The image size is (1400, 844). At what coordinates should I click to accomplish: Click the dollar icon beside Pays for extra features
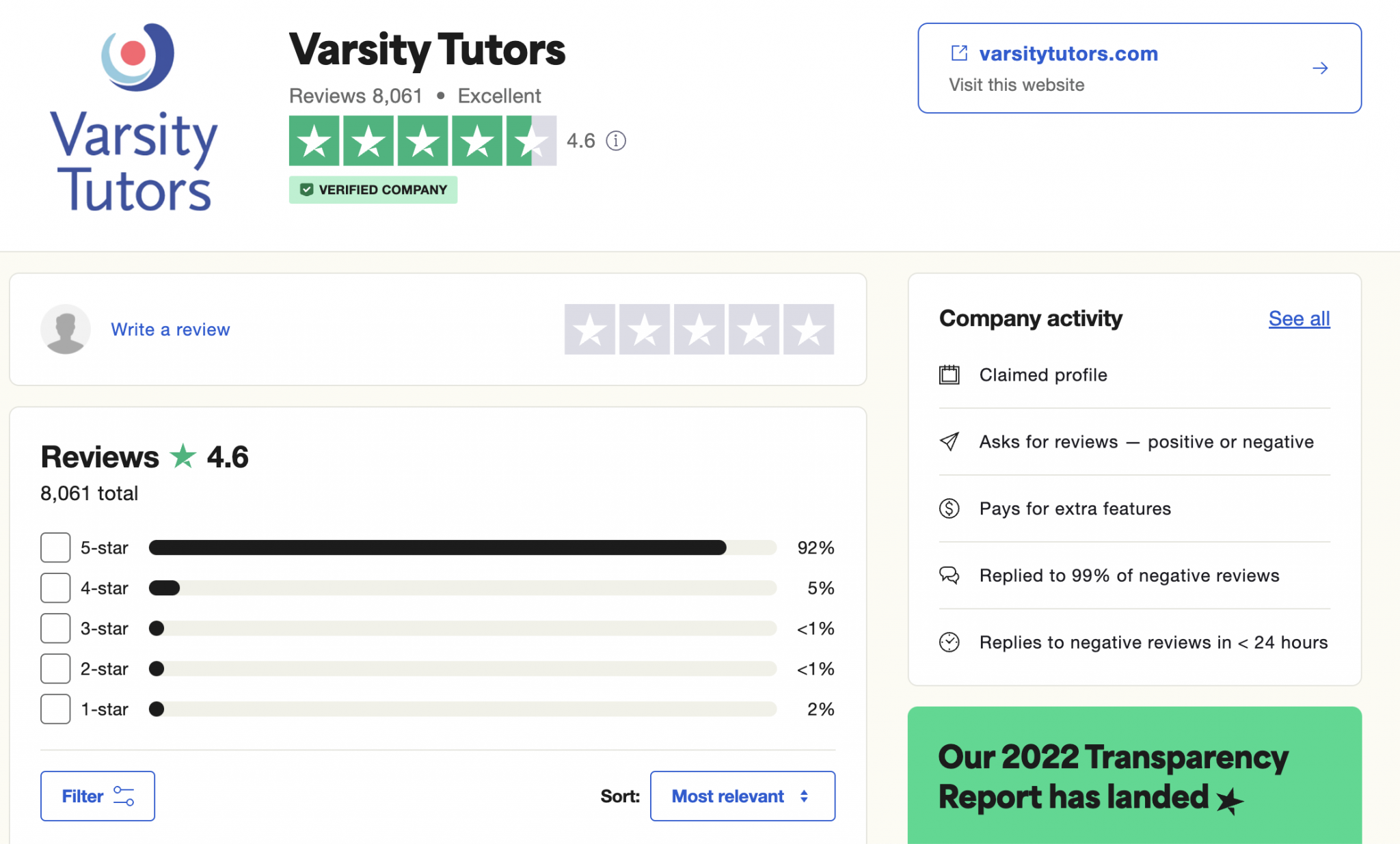tap(950, 508)
